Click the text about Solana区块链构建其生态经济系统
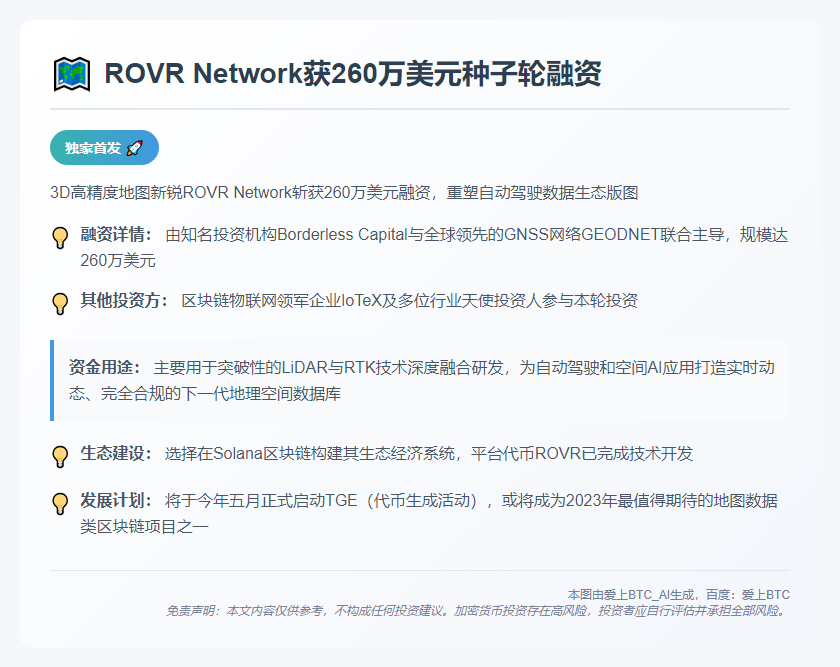Screen dimensions: 840x667 pyautogui.click(x=429, y=453)
